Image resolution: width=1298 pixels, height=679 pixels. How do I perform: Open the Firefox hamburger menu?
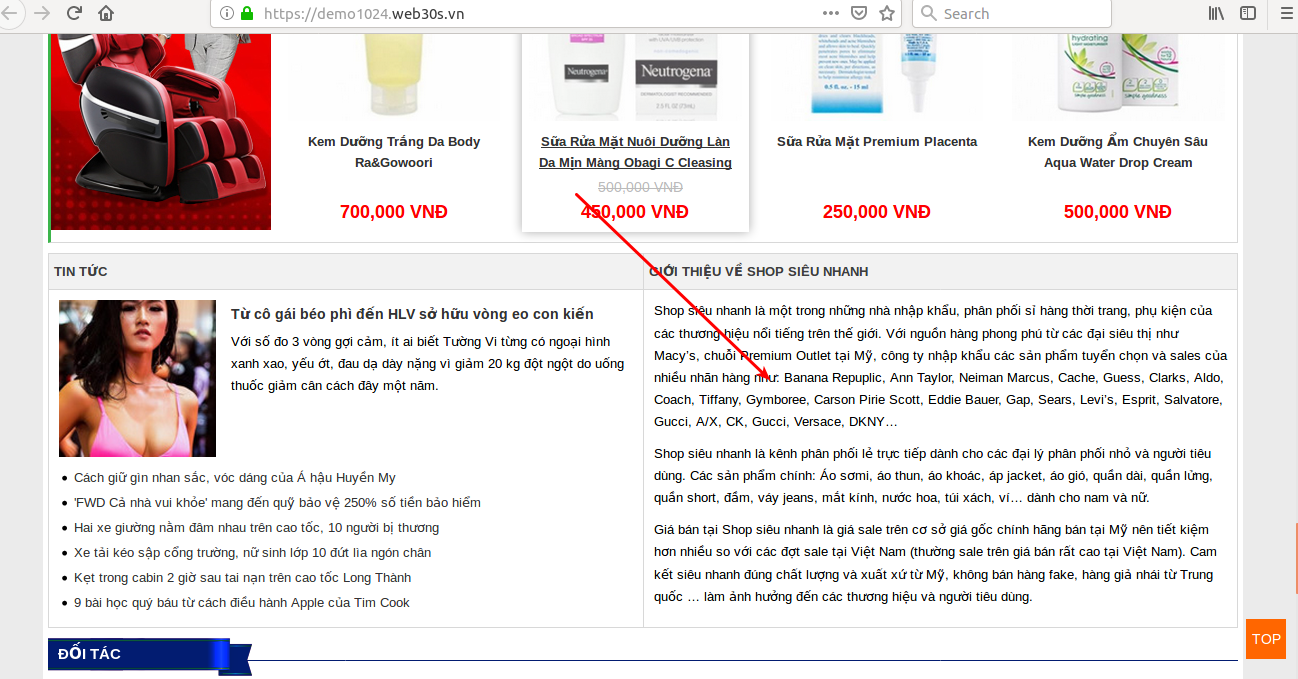1286,13
